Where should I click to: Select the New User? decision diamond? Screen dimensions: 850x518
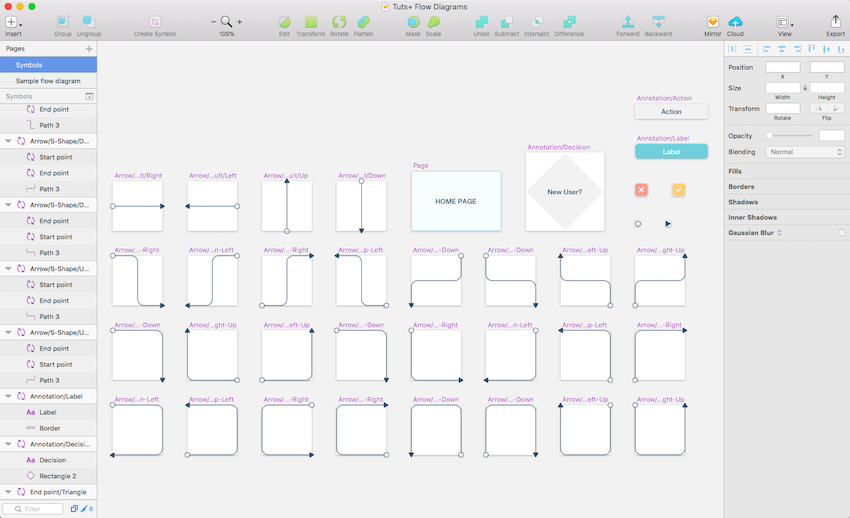coord(565,192)
